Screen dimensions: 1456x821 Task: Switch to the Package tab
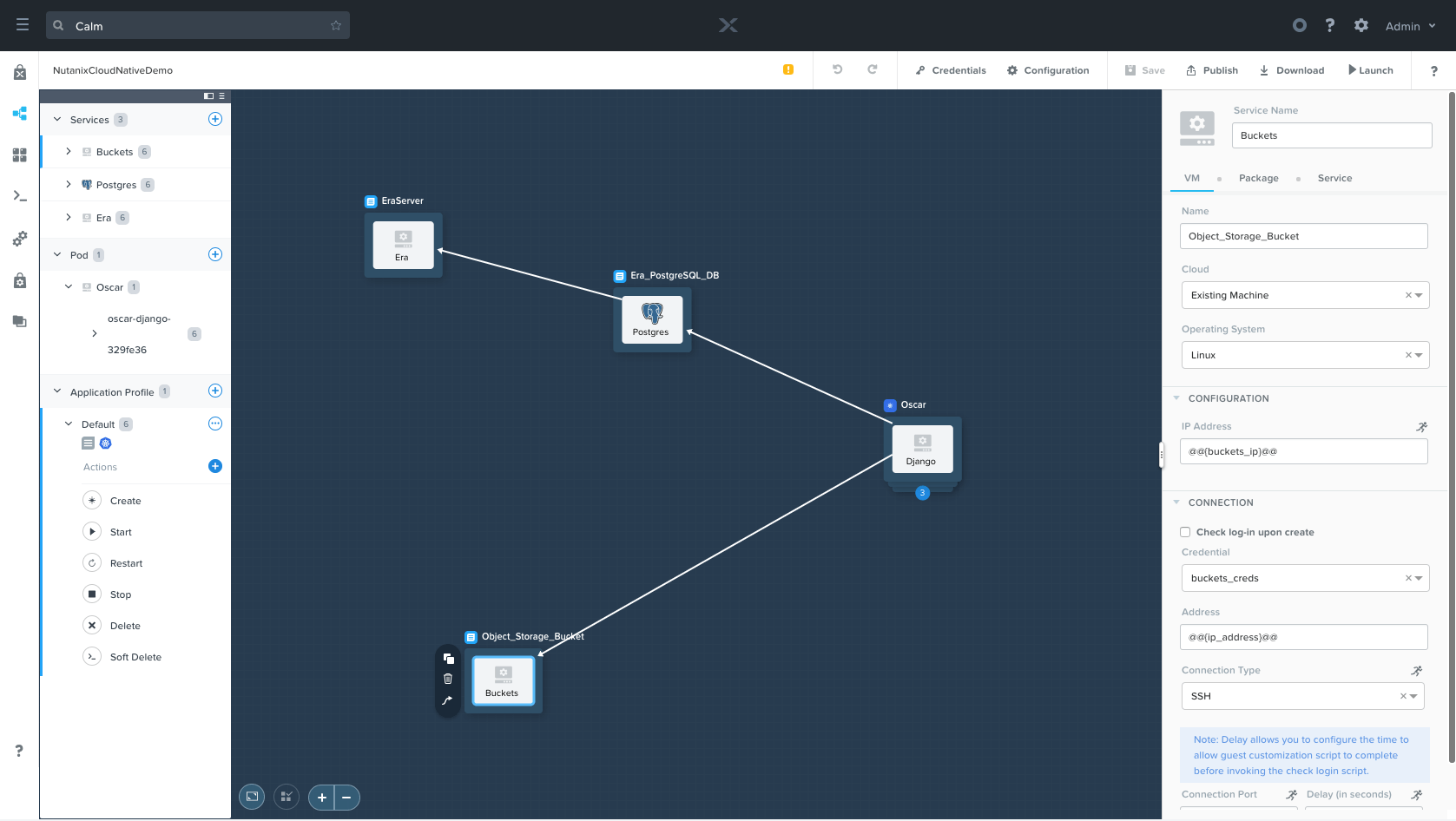[1259, 178]
